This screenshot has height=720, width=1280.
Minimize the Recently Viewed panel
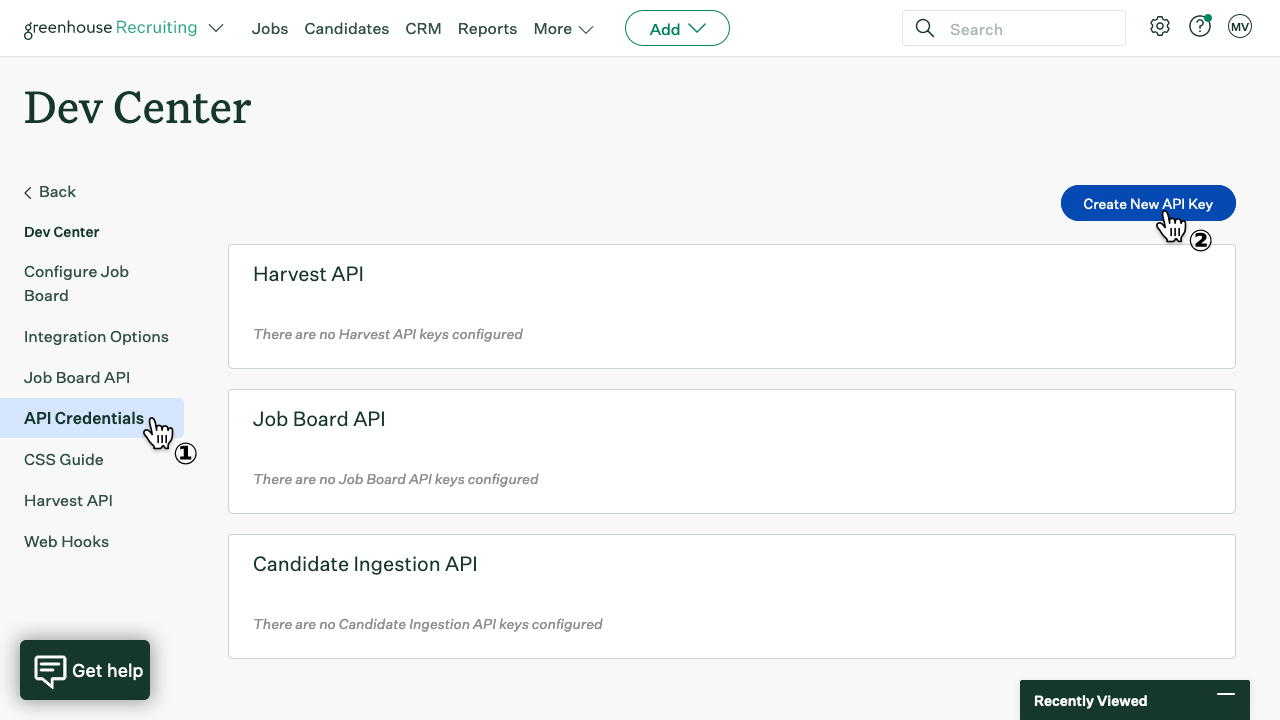point(1225,694)
